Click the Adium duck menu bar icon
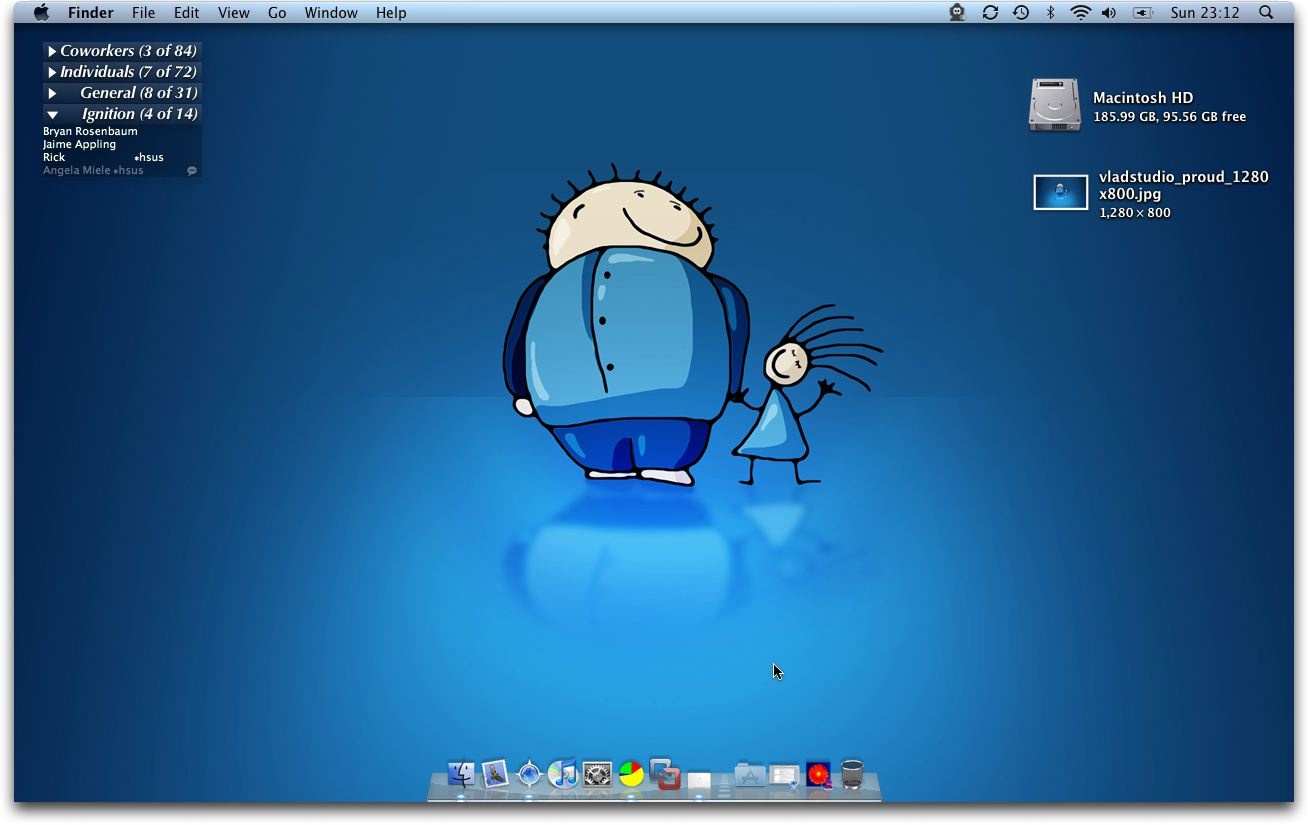The width and height of the screenshot is (1308, 825). [957, 13]
